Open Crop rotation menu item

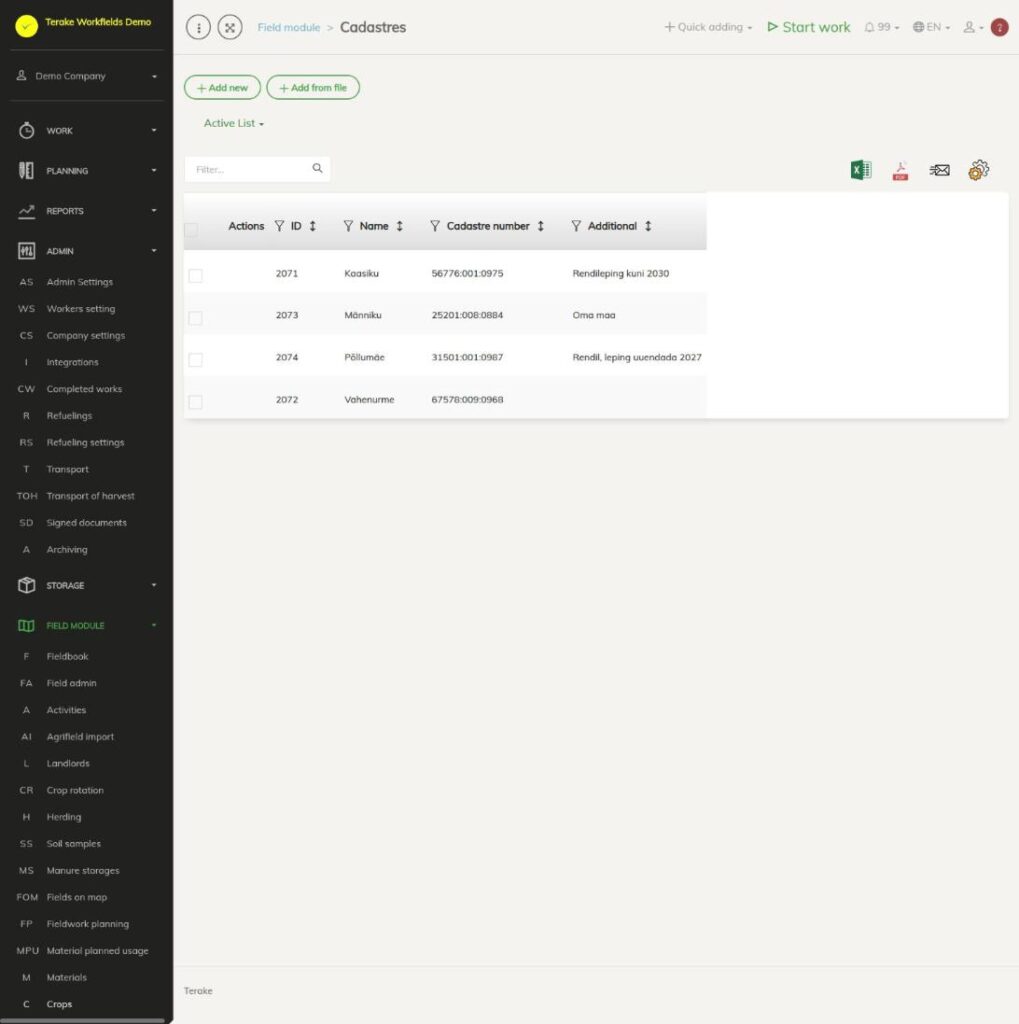(x=75, y=790)
